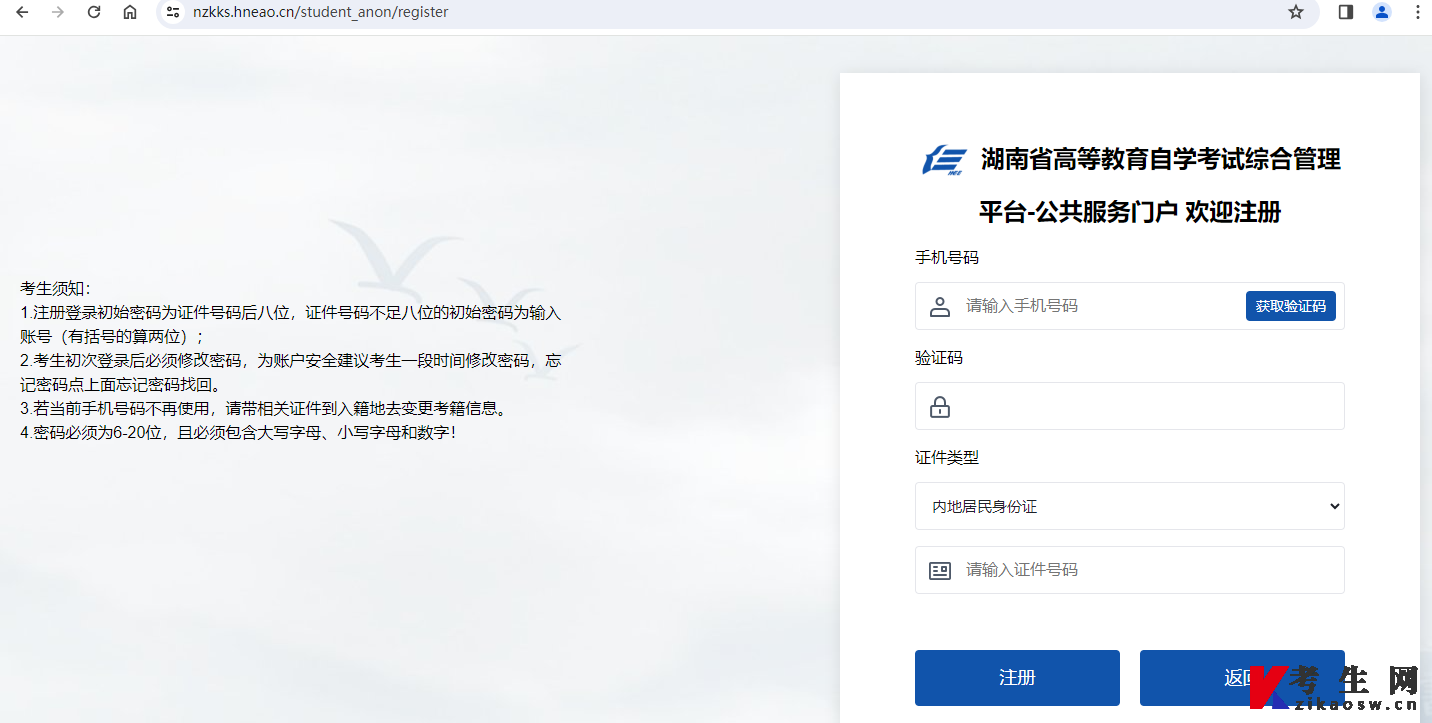Refresh the registration page
This screenshot has width=1432, height=723.
pyautogui.click(x=93, y=12)
